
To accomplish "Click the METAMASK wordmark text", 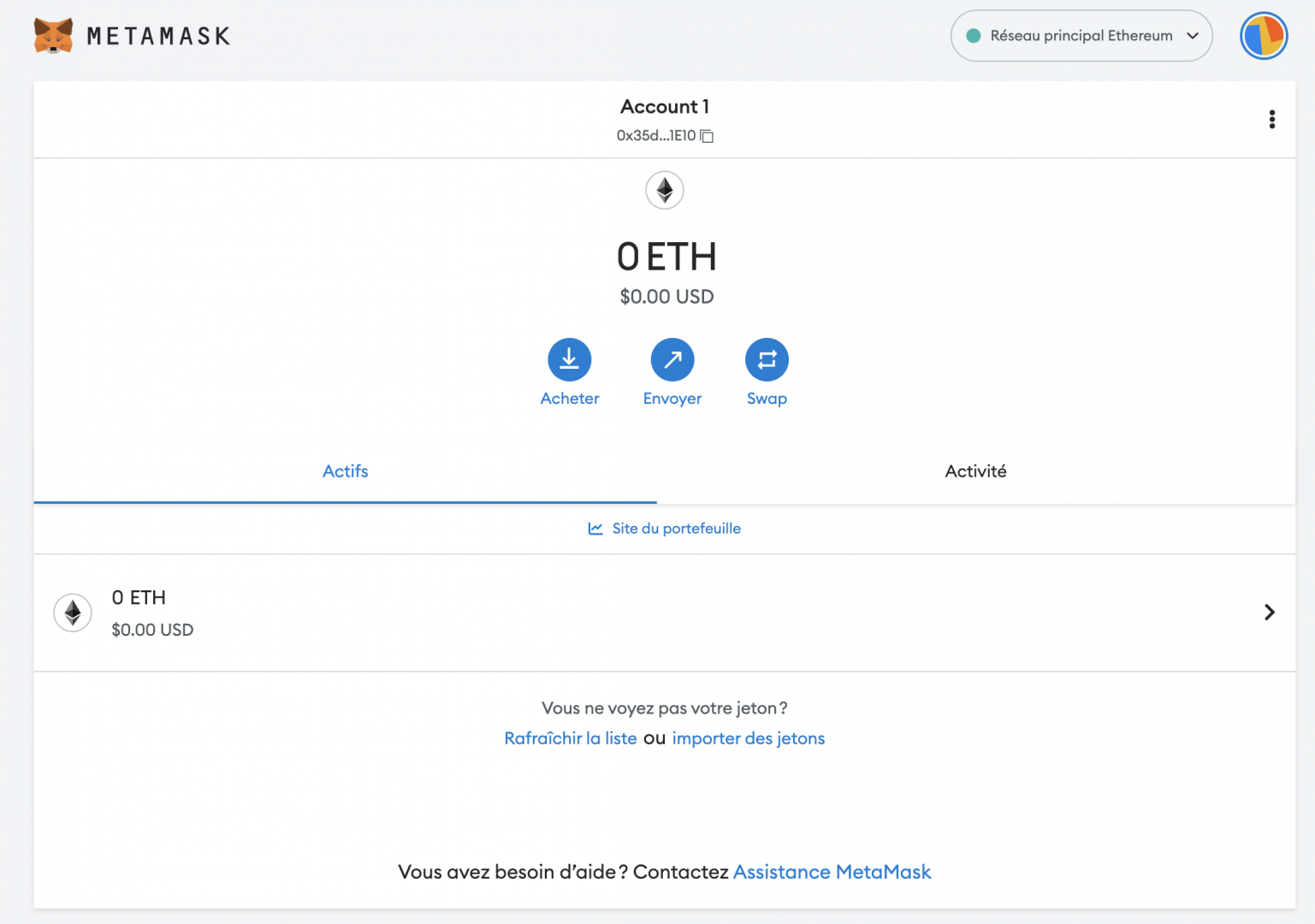I will (x=159, y=36).
